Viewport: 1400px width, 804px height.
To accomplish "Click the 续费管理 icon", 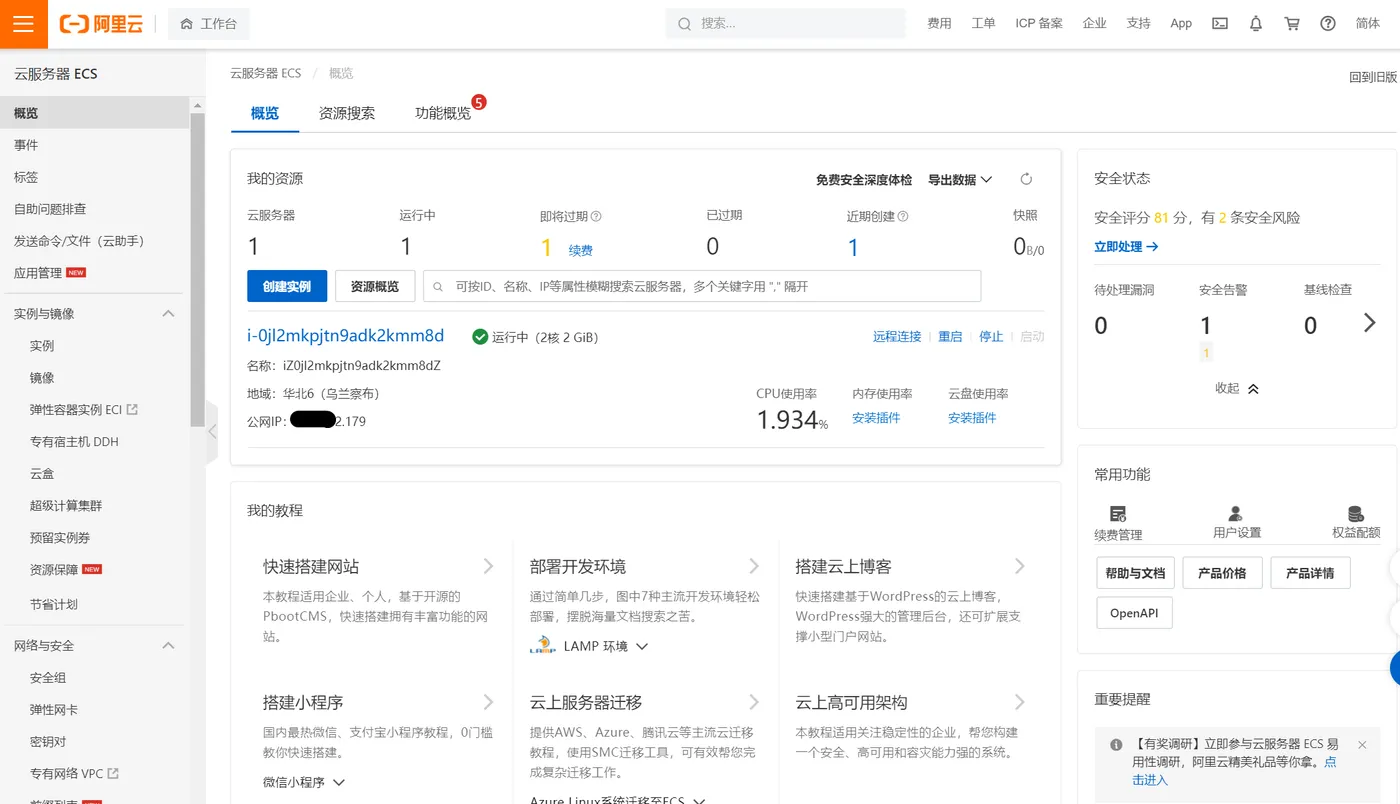I will tap(1118, 514).
